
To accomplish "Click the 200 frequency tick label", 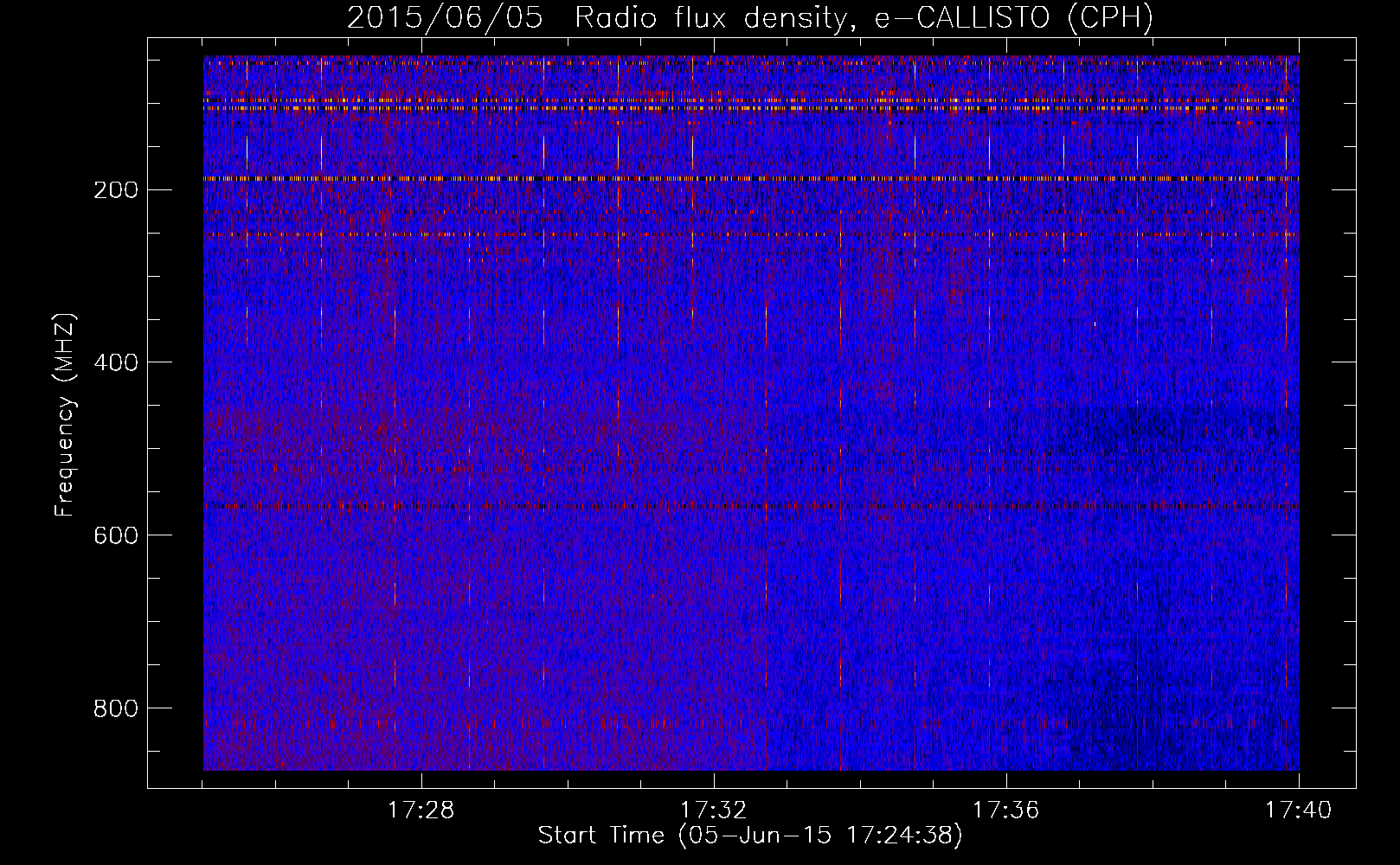I will click(x=115, y=190).
